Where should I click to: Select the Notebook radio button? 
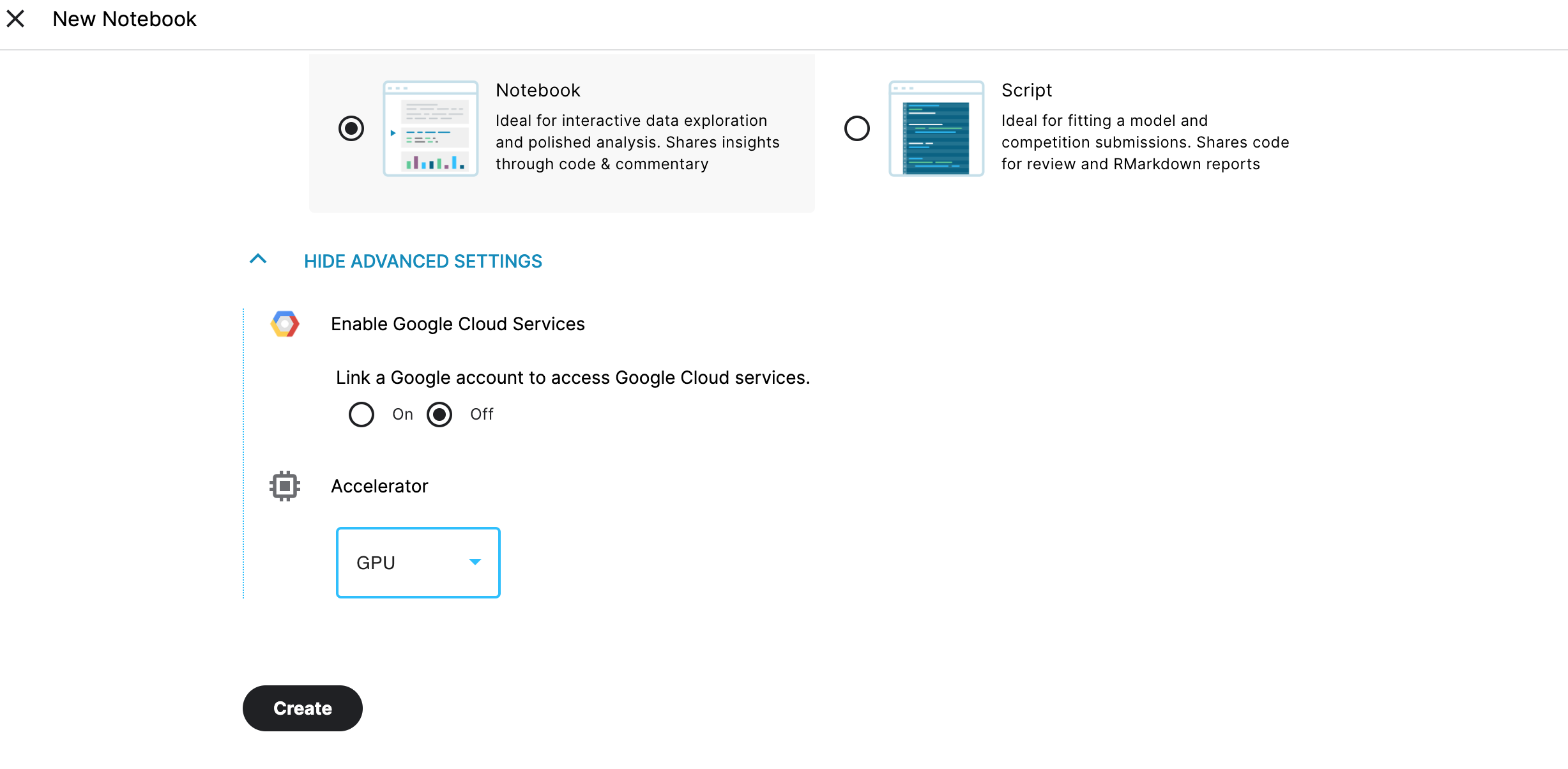[351, 128]
